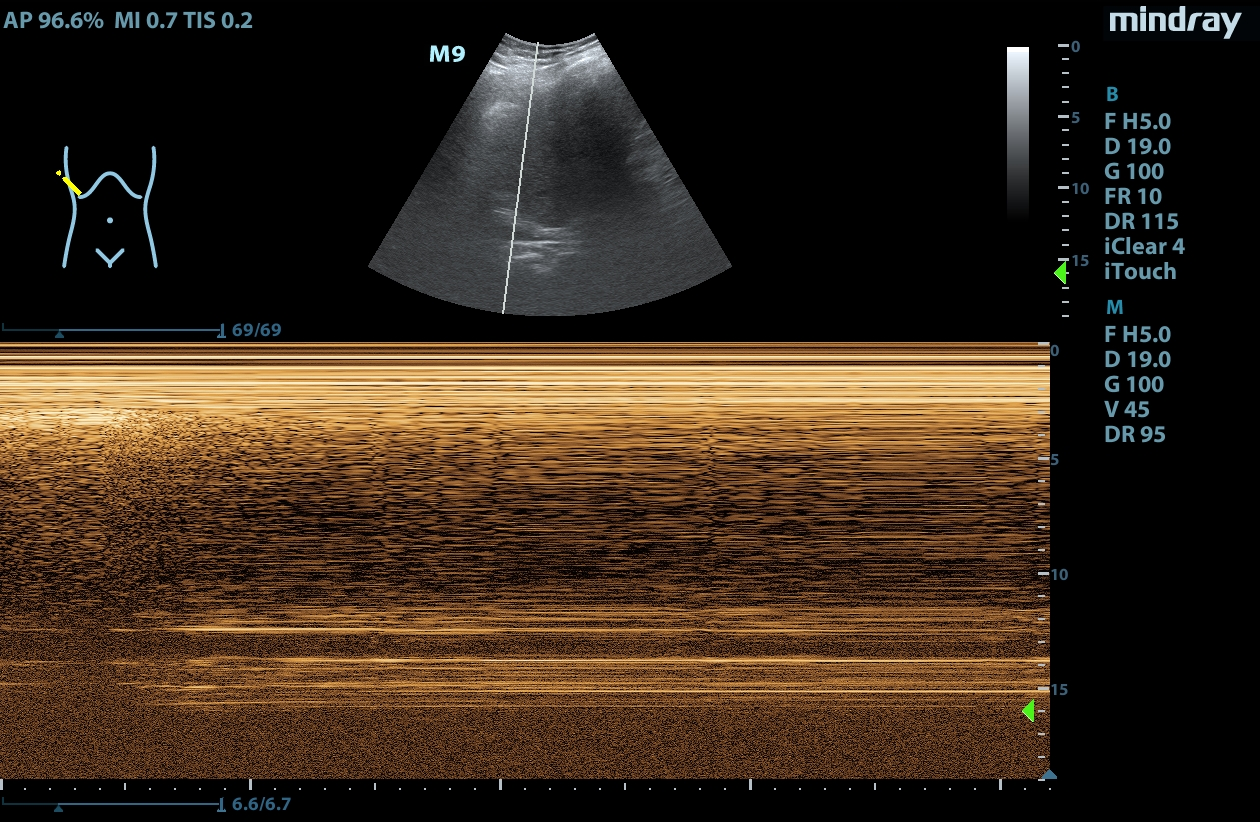1260x822 pixels.
Task: Click the blue triangle at the bottom of the M-mode scale
Action: (x=1049, y=774)
